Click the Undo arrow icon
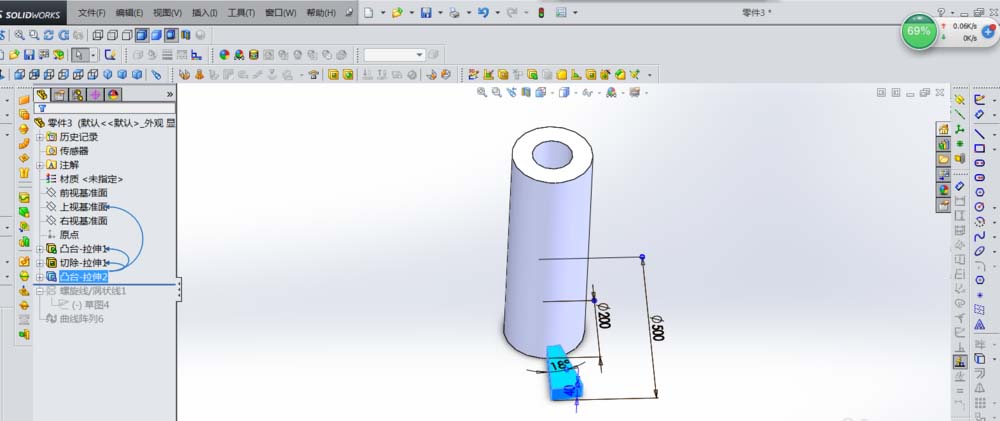 pyautogui.click(x=483, y=12)
